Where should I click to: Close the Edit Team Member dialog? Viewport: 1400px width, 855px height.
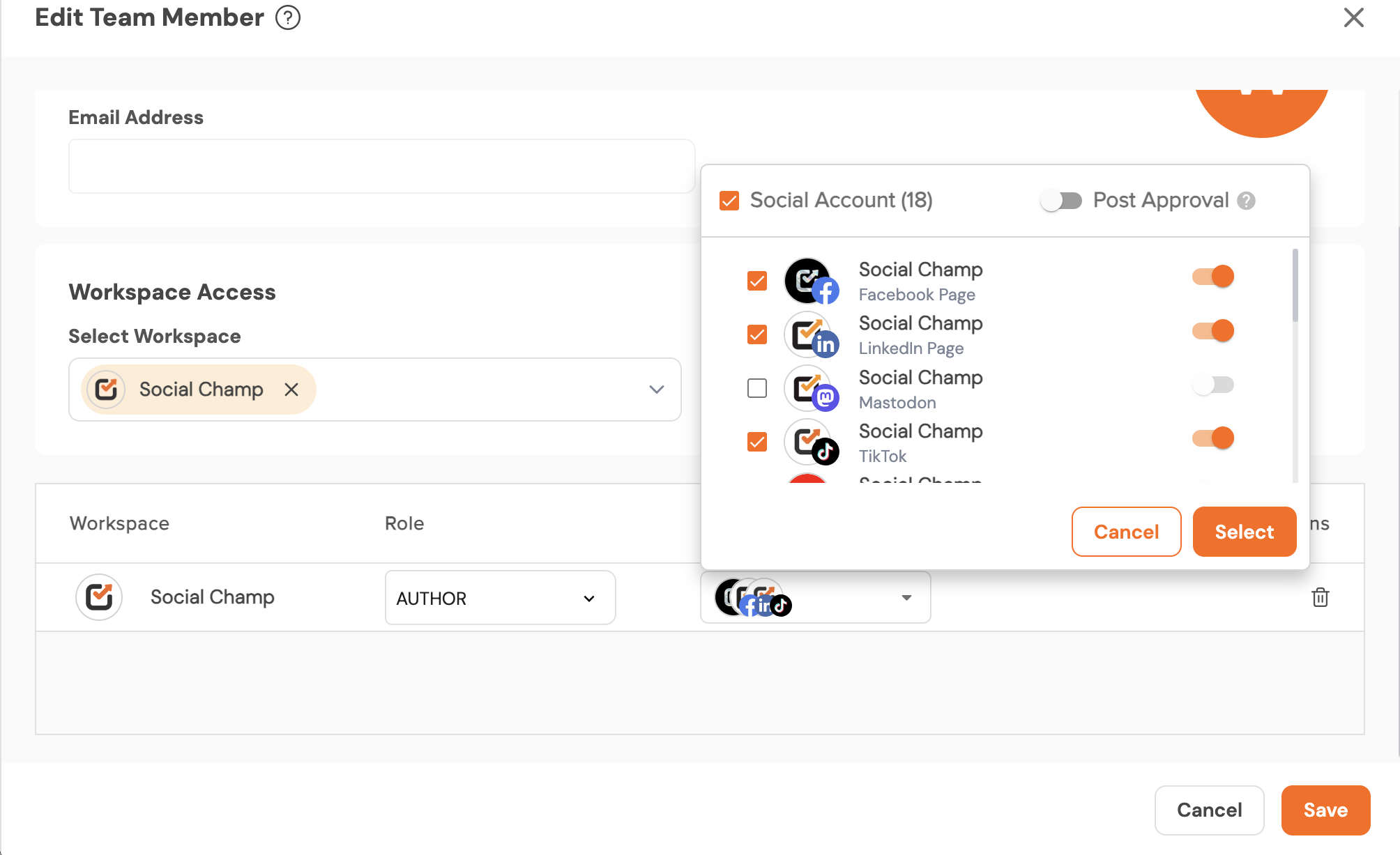pos(1353,17)
